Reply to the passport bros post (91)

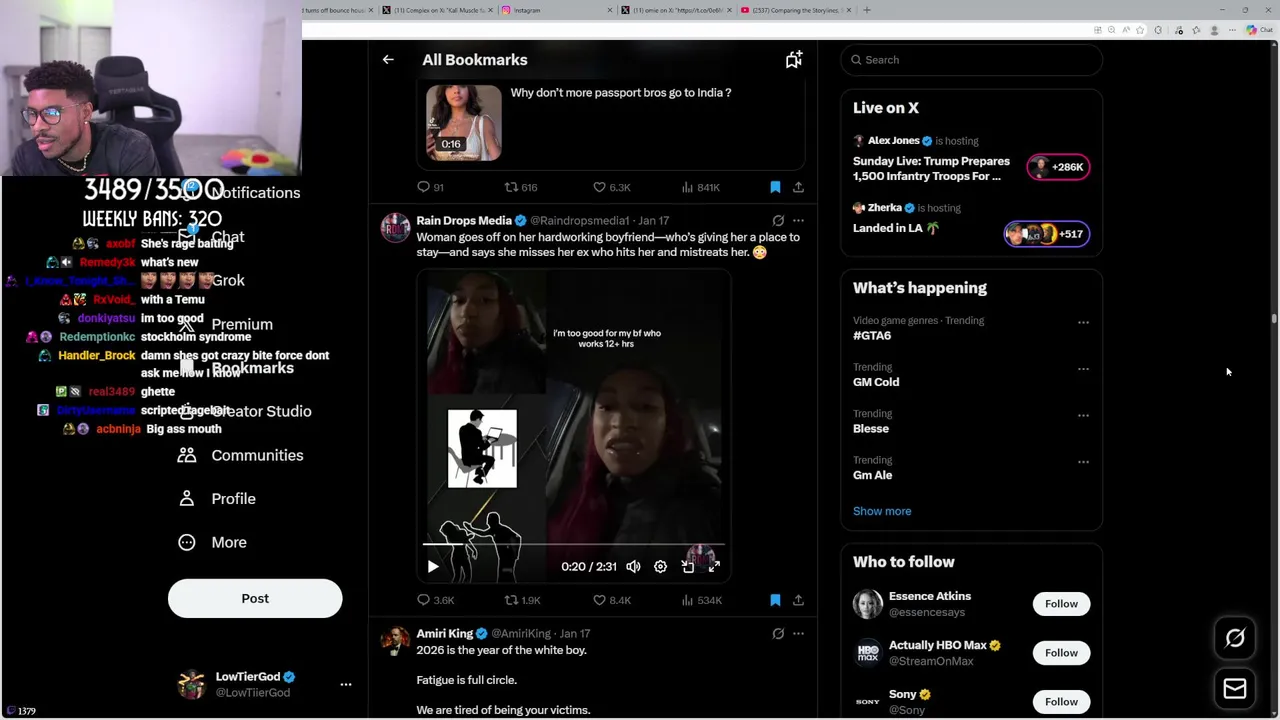431,187
